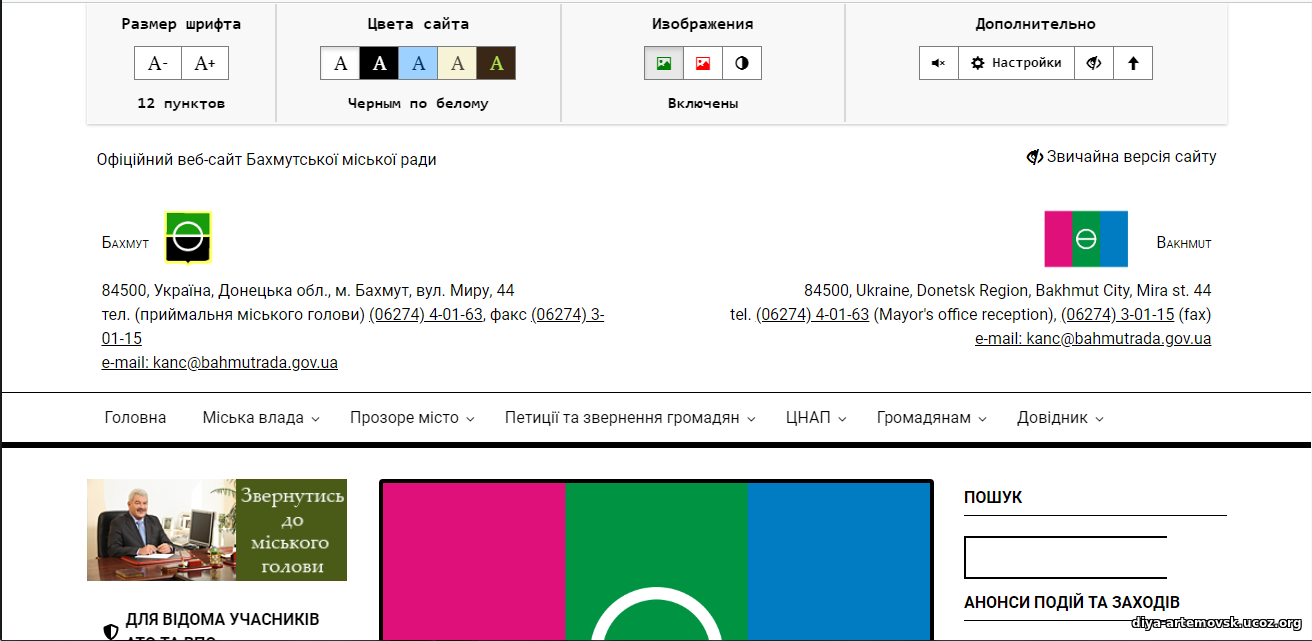
Task: Click shield icon beside УЧАСНИКІВ АТО
Action: click(111, 632)
